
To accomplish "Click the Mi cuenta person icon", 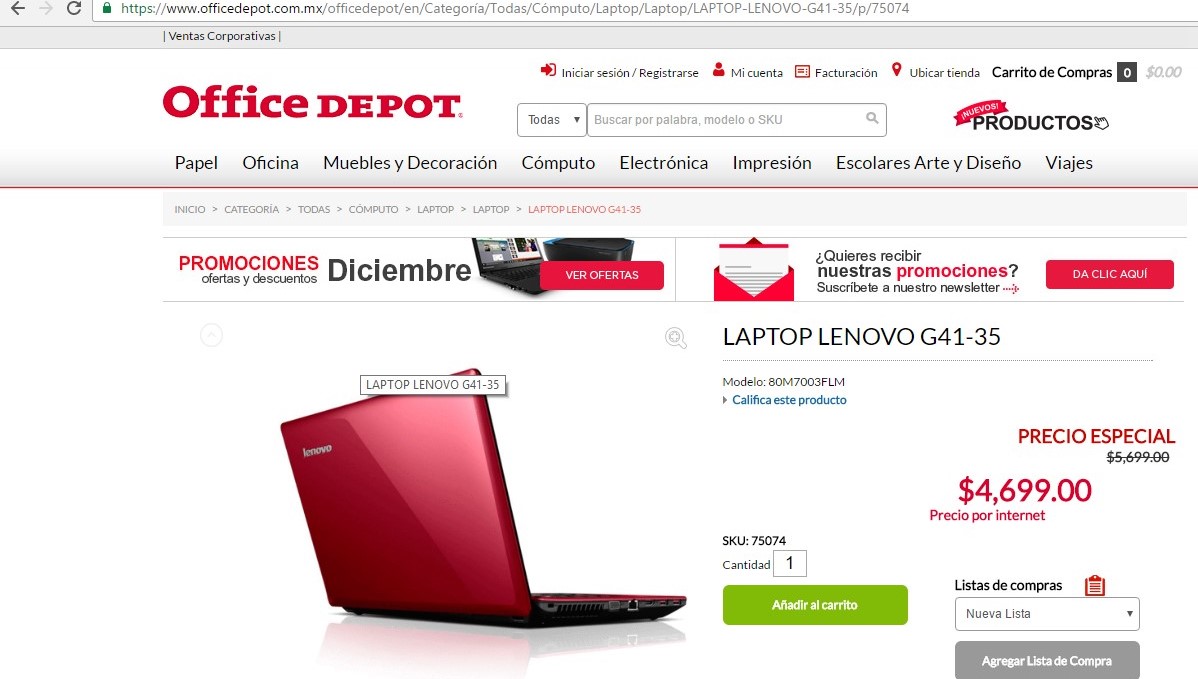I will click(x=718, y=70).
